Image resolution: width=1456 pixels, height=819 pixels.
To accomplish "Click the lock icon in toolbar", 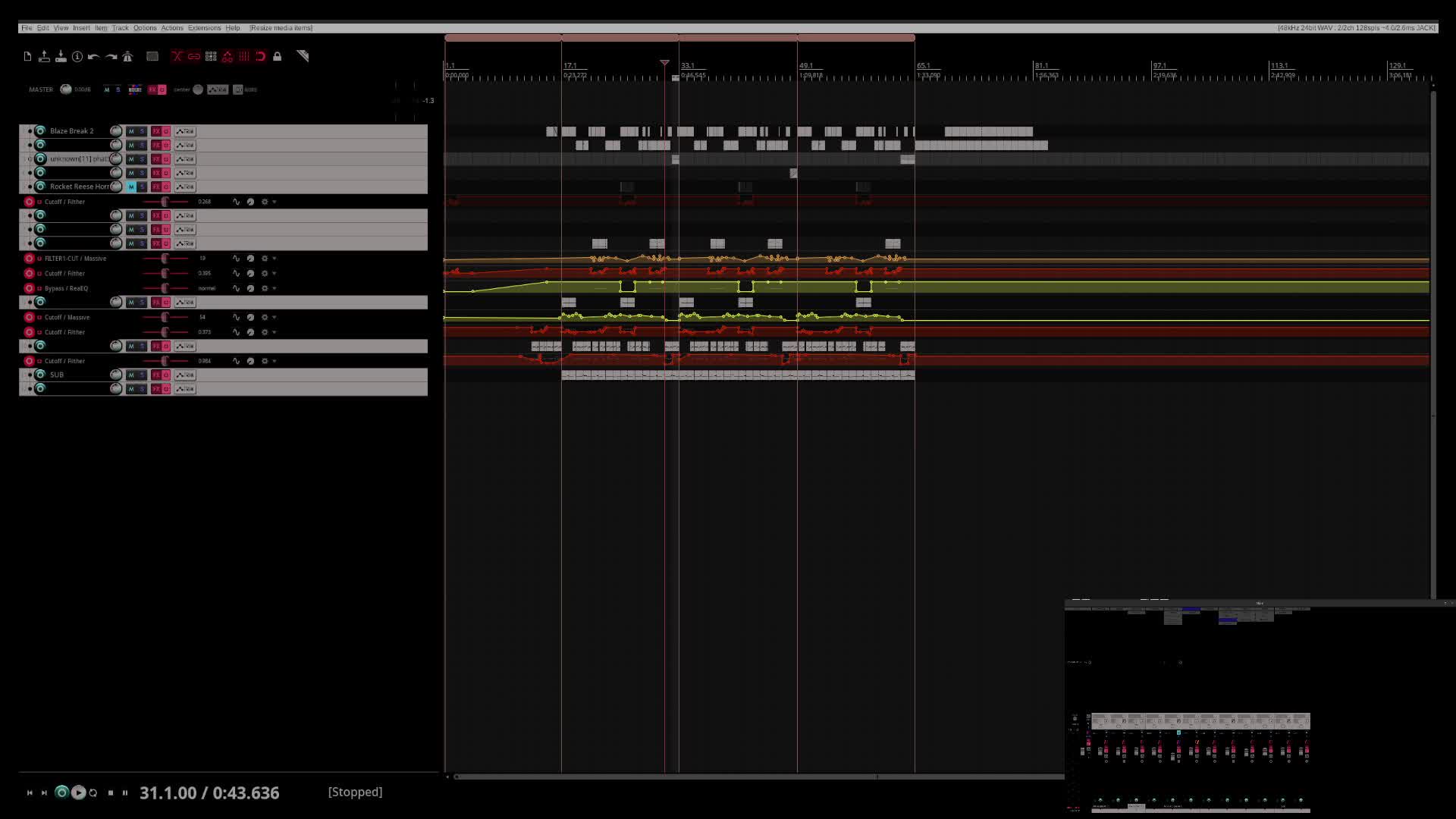I will (278, 56).
